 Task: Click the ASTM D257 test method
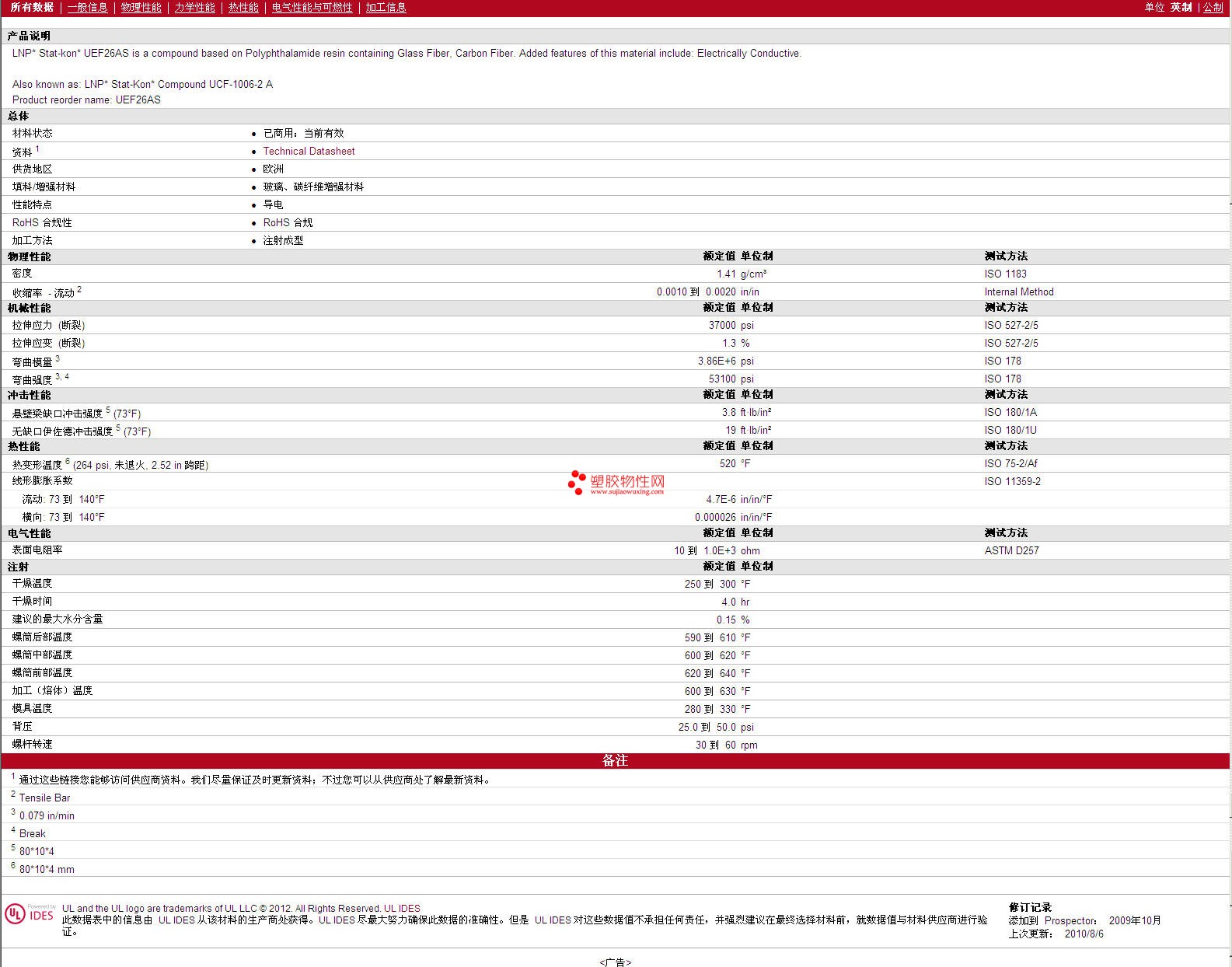tap(1011, 550)
